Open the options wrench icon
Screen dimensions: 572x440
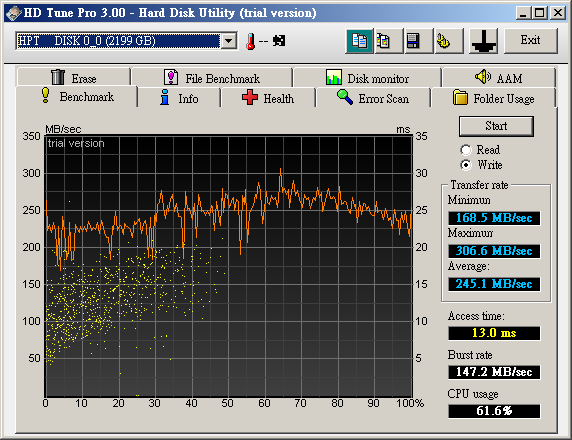click(x=449, y=41)
